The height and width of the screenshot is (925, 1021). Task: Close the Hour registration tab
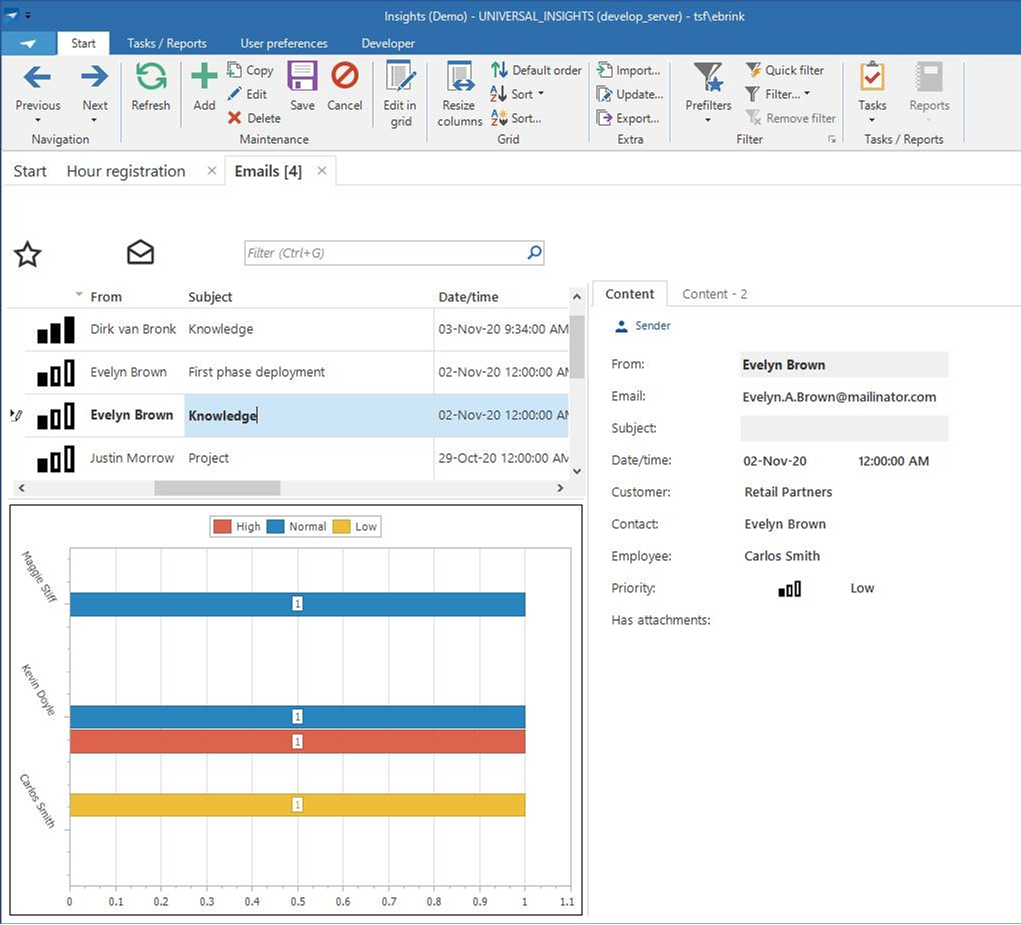212,171
